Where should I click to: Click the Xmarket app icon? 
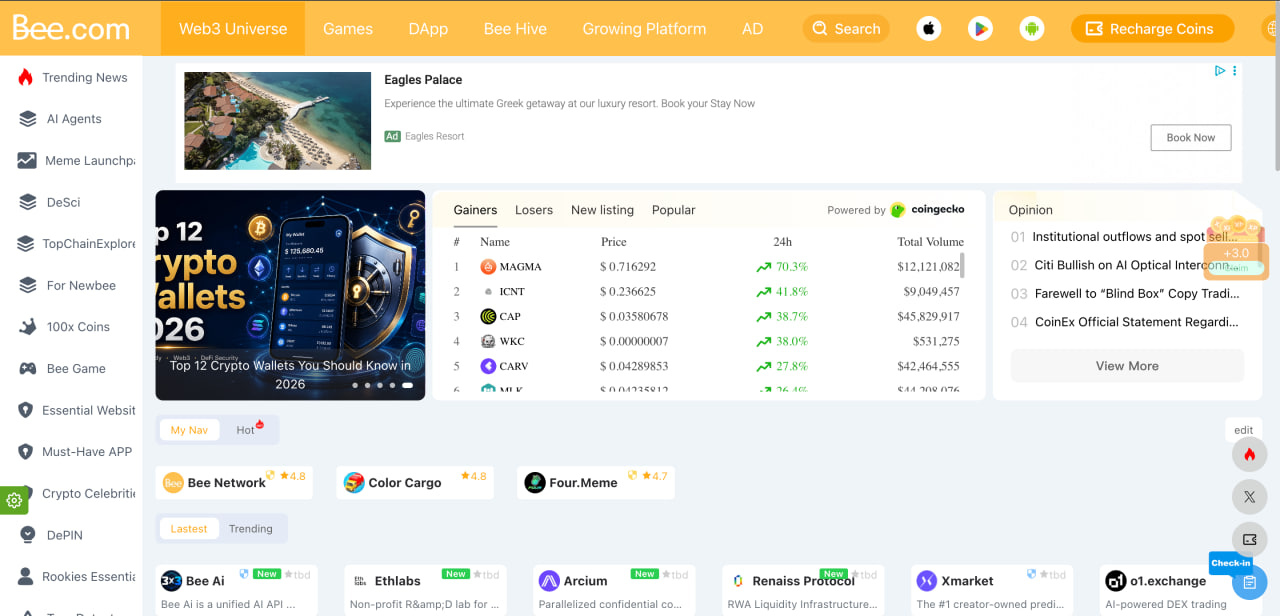pos(927,581)
